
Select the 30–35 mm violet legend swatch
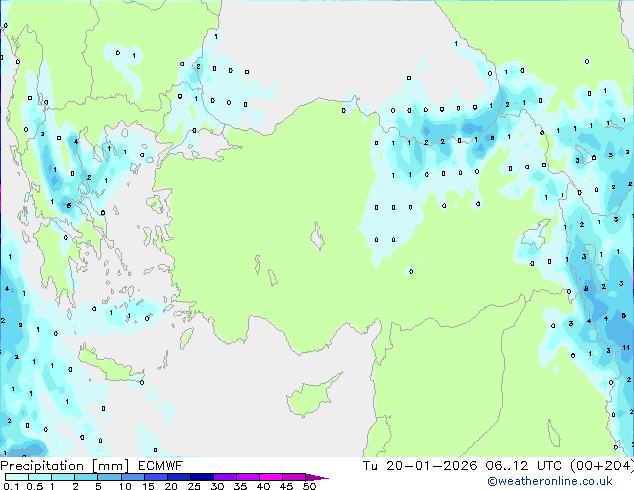tap(224, 477)
